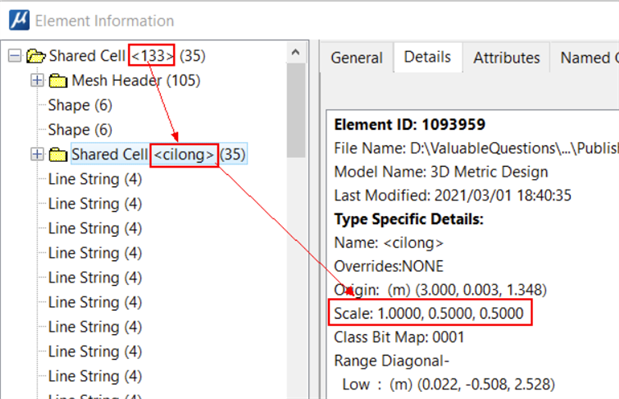This screenshot has width=619, height=399.
Task: Switch to the Attributes tab
Action: tap(506, 58)
